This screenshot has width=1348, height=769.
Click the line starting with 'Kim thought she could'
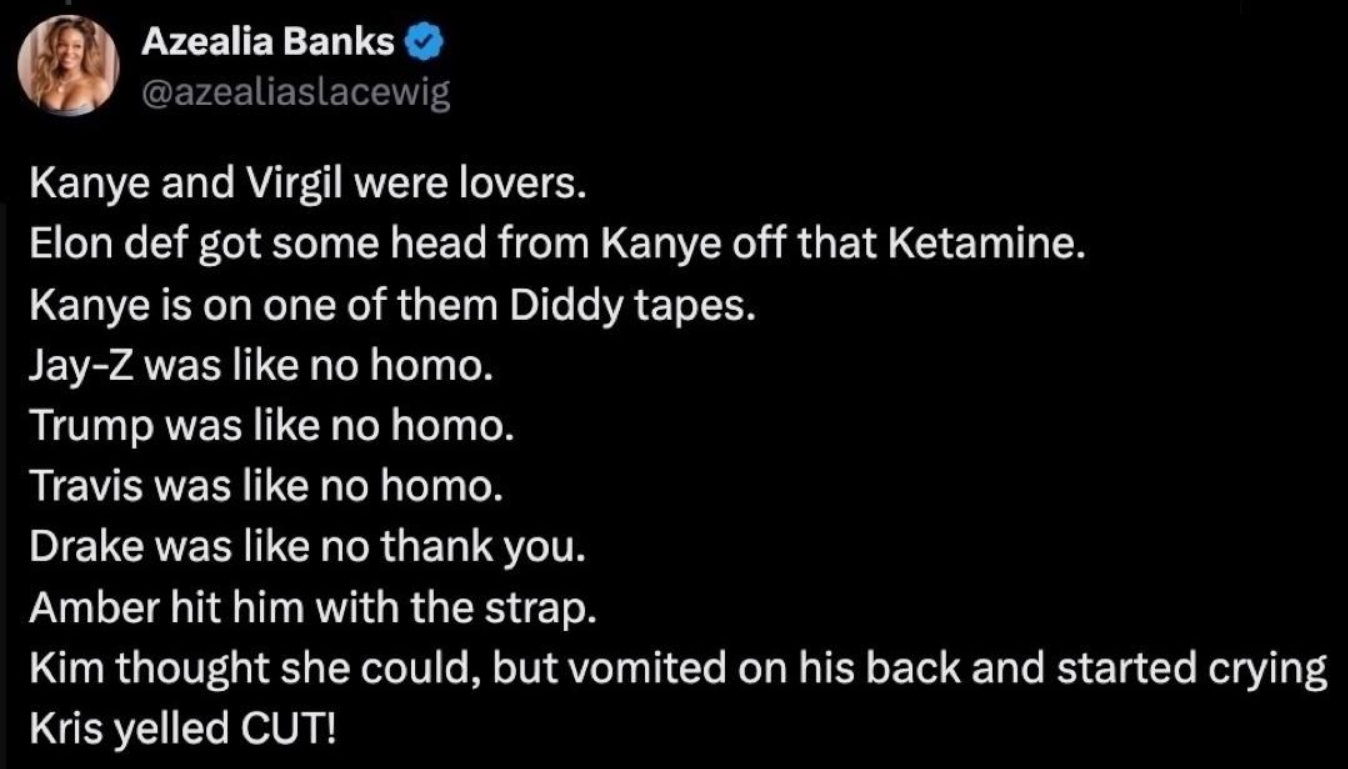pos(679,670)
